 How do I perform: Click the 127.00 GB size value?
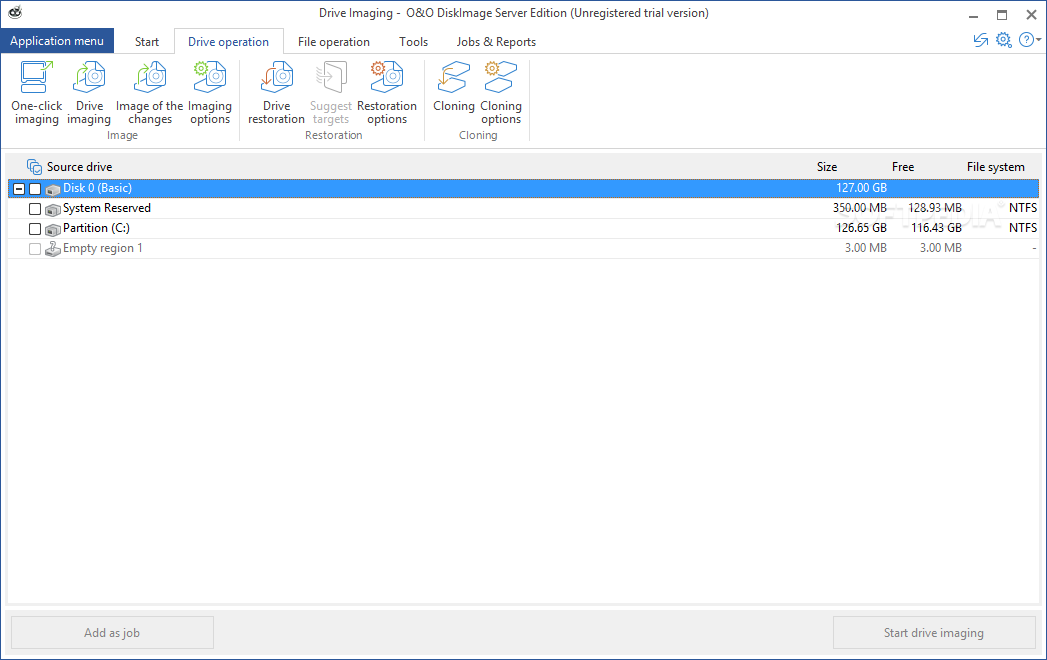point(861,188)
